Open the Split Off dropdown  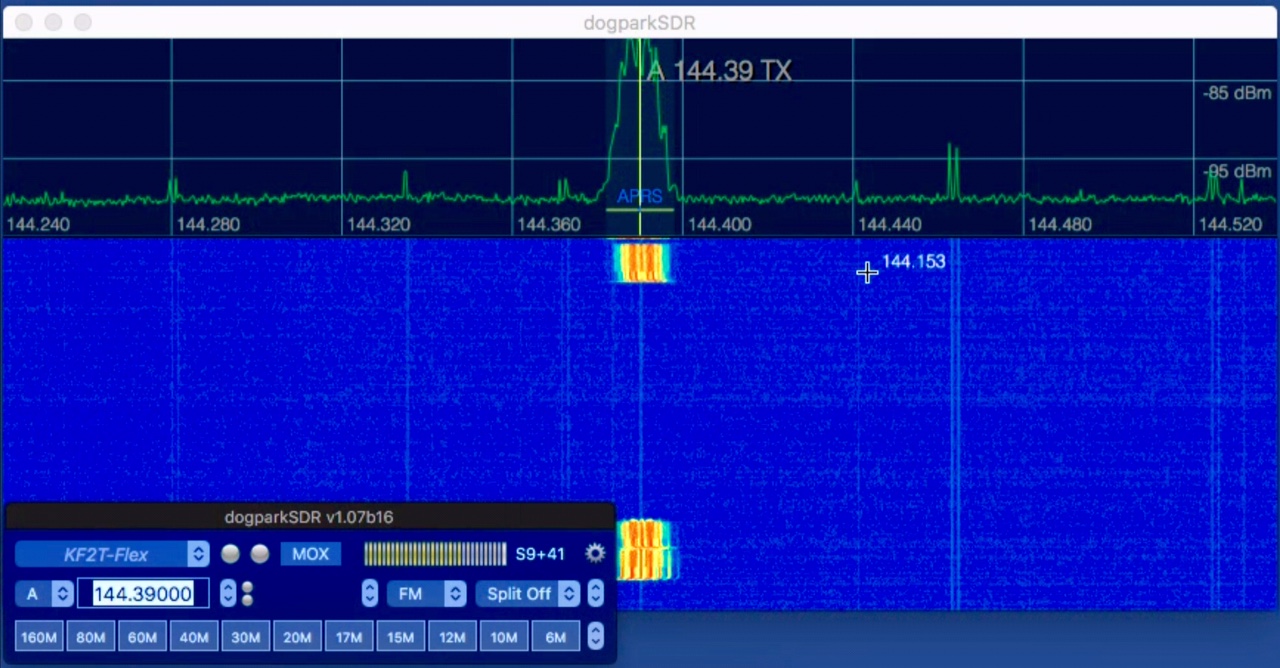(x=527, y=593)
